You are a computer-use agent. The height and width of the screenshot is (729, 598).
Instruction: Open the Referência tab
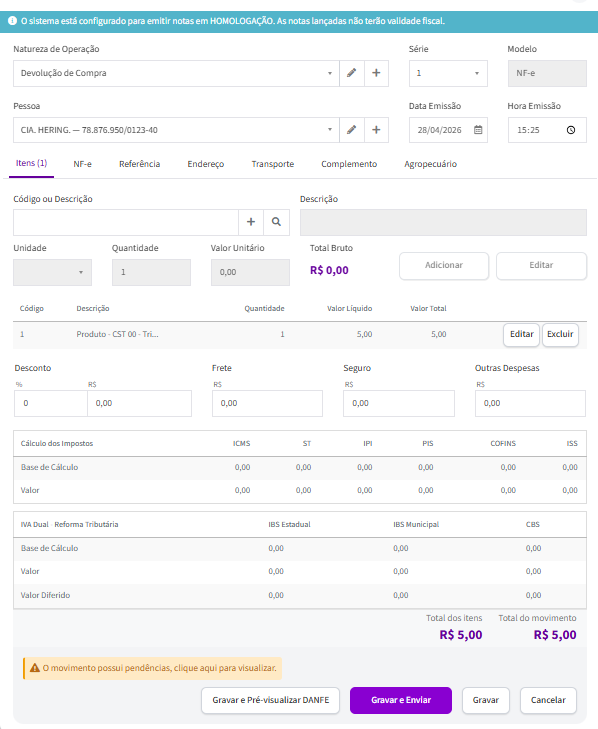140,164
